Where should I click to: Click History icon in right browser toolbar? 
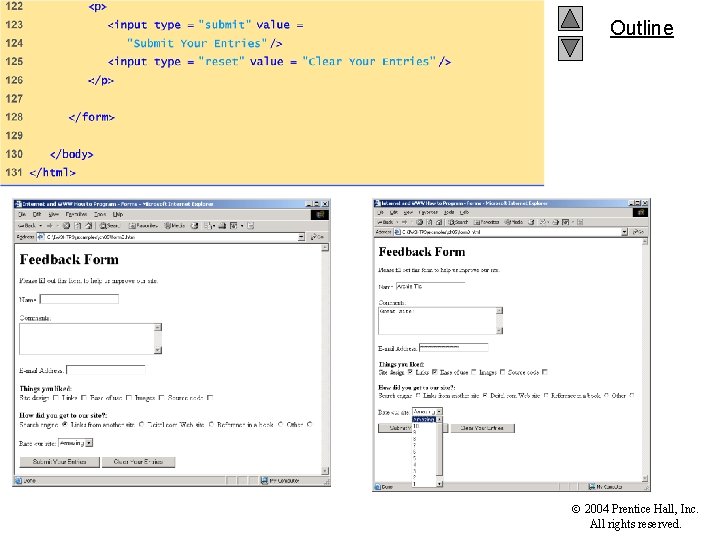click(531, 222)
